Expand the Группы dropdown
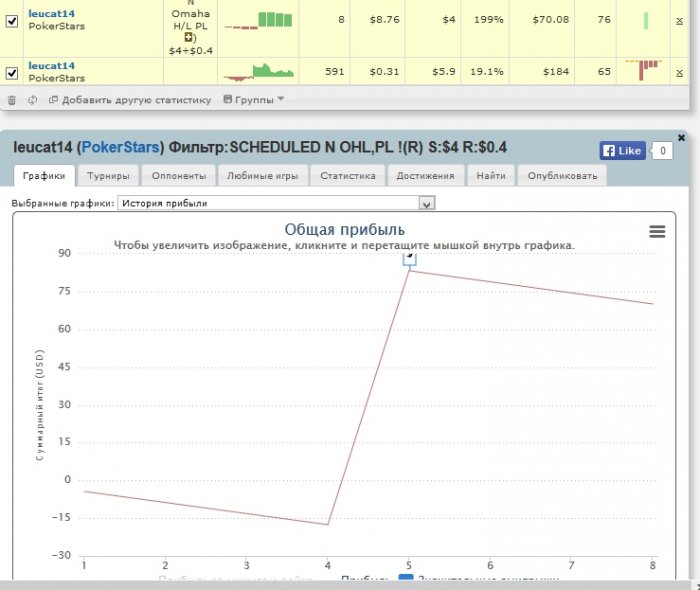 254,100
